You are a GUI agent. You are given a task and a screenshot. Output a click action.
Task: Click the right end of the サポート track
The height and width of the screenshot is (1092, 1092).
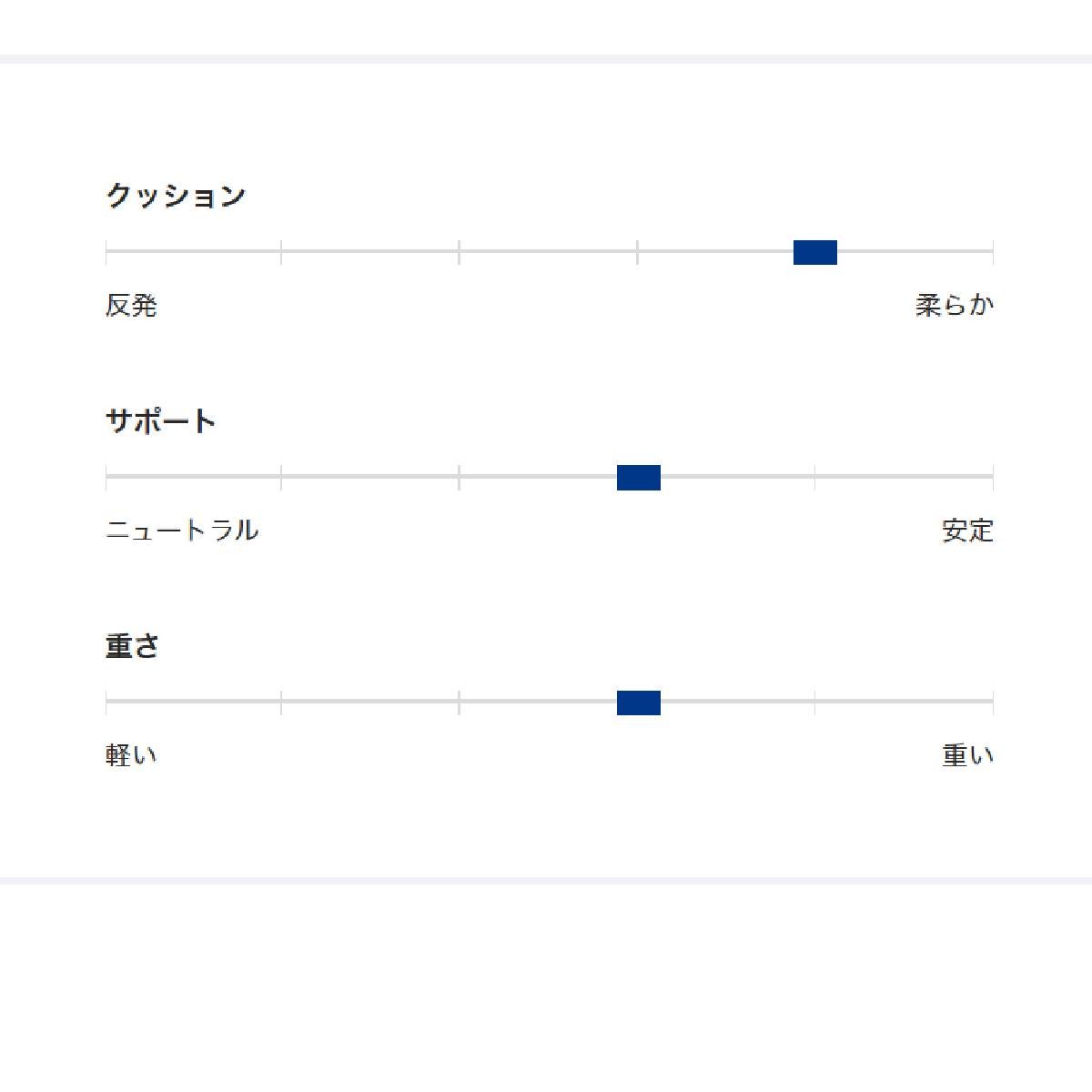coord(991,476)
